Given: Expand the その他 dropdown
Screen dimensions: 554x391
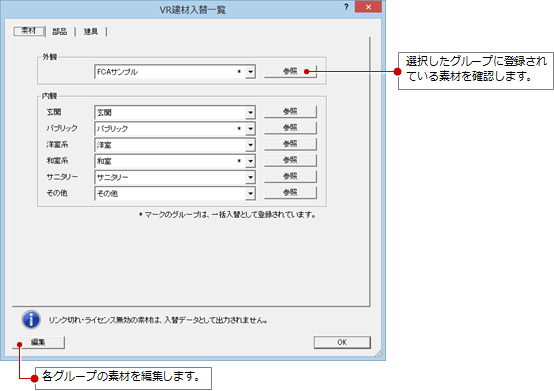Looking at the screenshot, I should 250,194.
